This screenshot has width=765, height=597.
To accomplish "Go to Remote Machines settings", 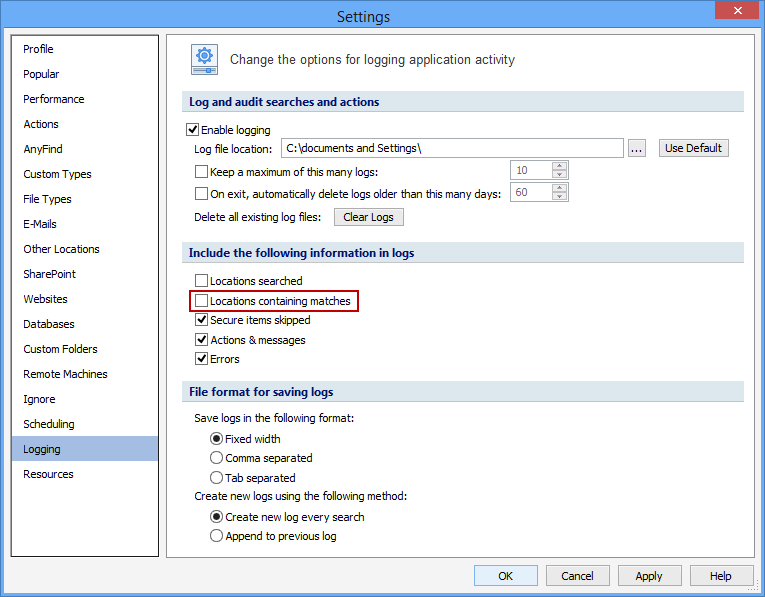I will (x=65, y=374).
